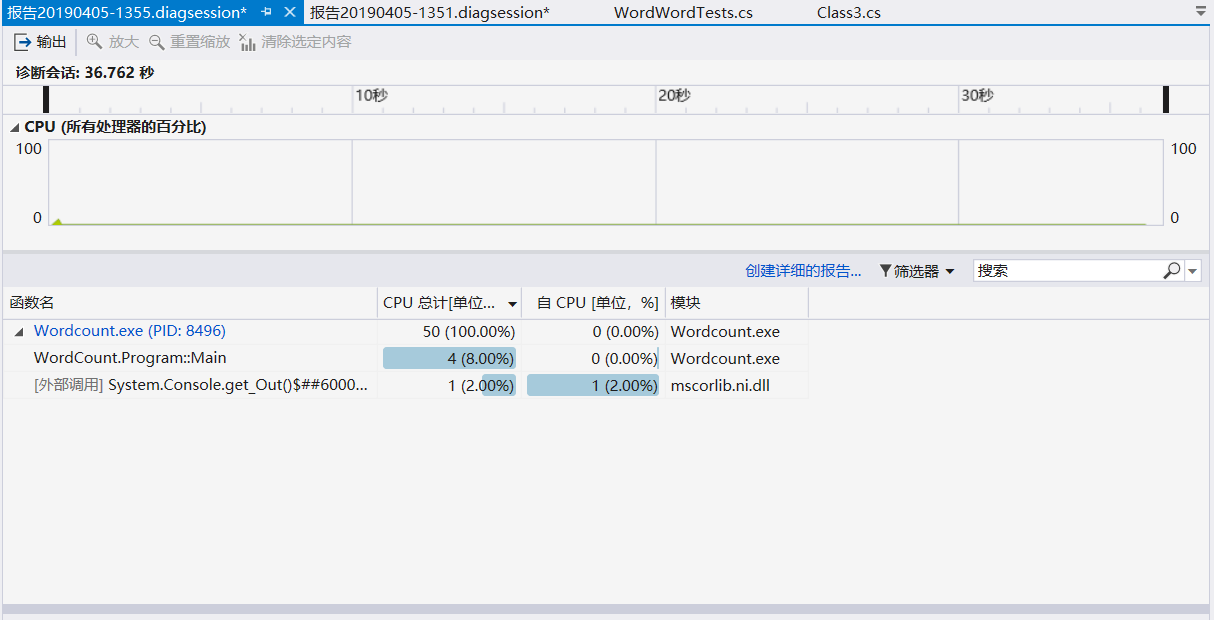Click the left timeline range handle
This screenshot has width=1214, height=620.
pyautogui.click(x=46, y=99)
